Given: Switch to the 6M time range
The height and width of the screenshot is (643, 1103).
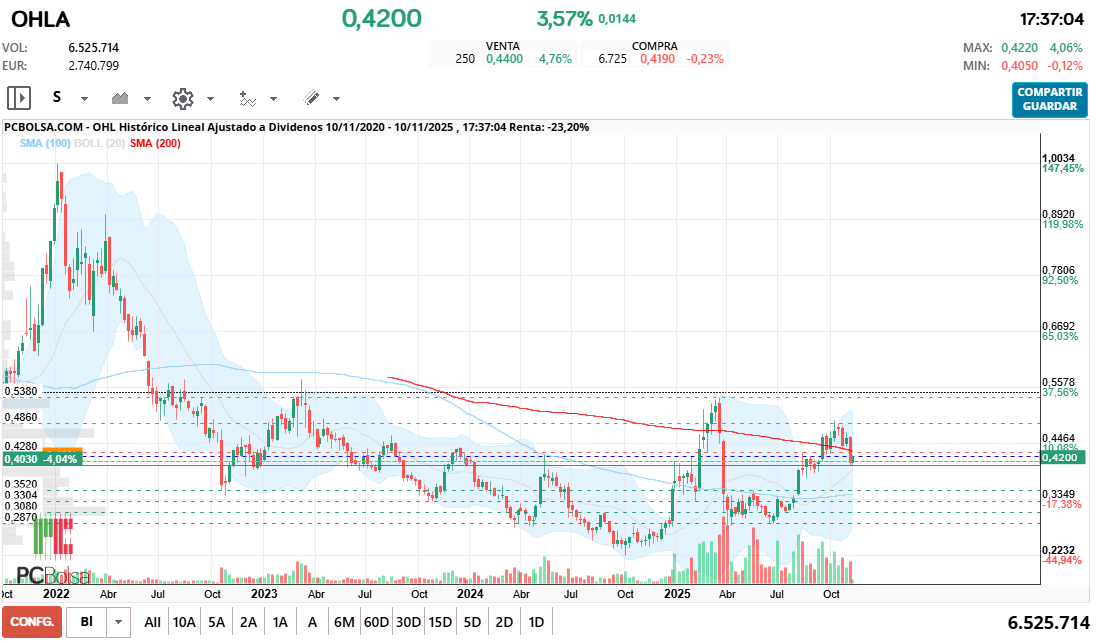Looking at the screenshot, I should point(344,622).
